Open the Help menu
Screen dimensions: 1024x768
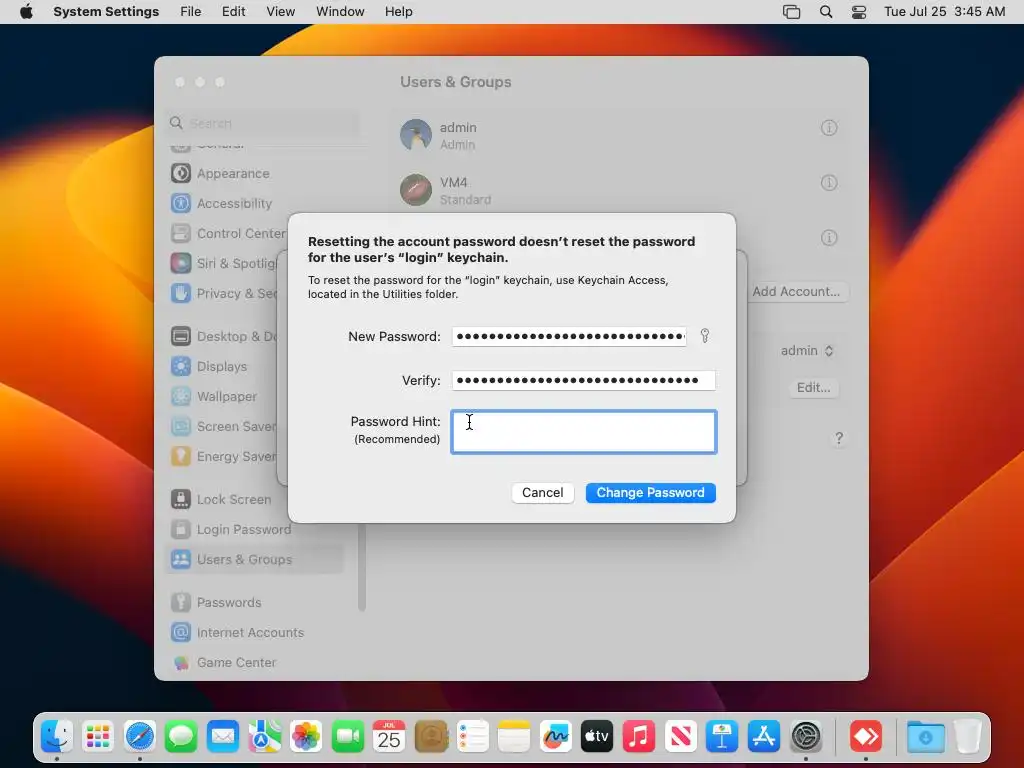point(398,12)
